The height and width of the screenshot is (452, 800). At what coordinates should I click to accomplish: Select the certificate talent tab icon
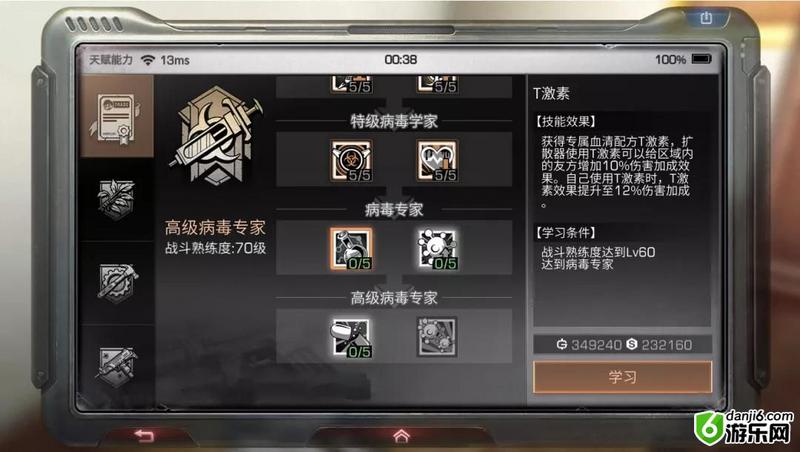pyautogui.click(x=117, y=117)
